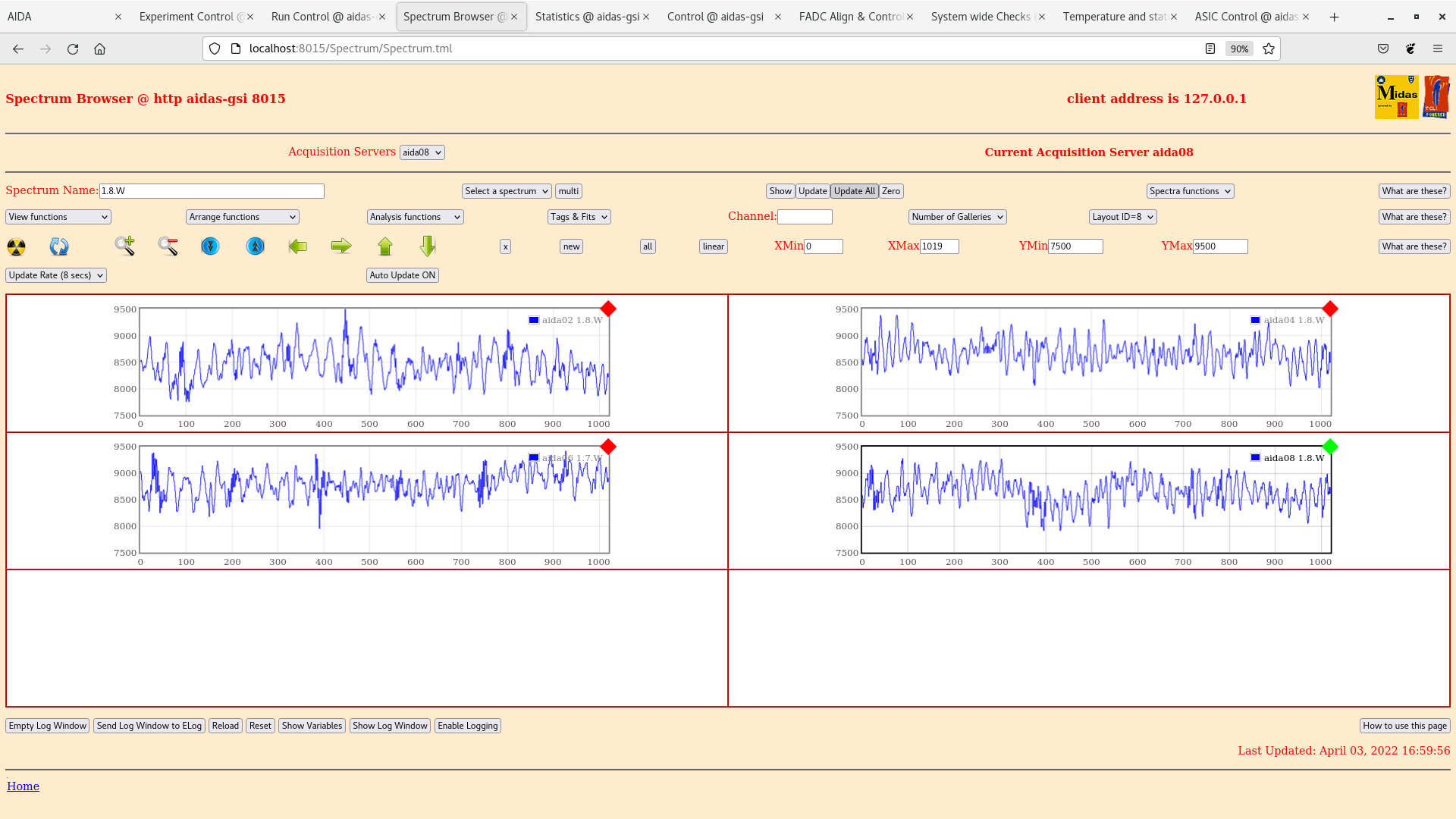
Task: Click the radiation hazard icon
Action: tap(16, 246)
